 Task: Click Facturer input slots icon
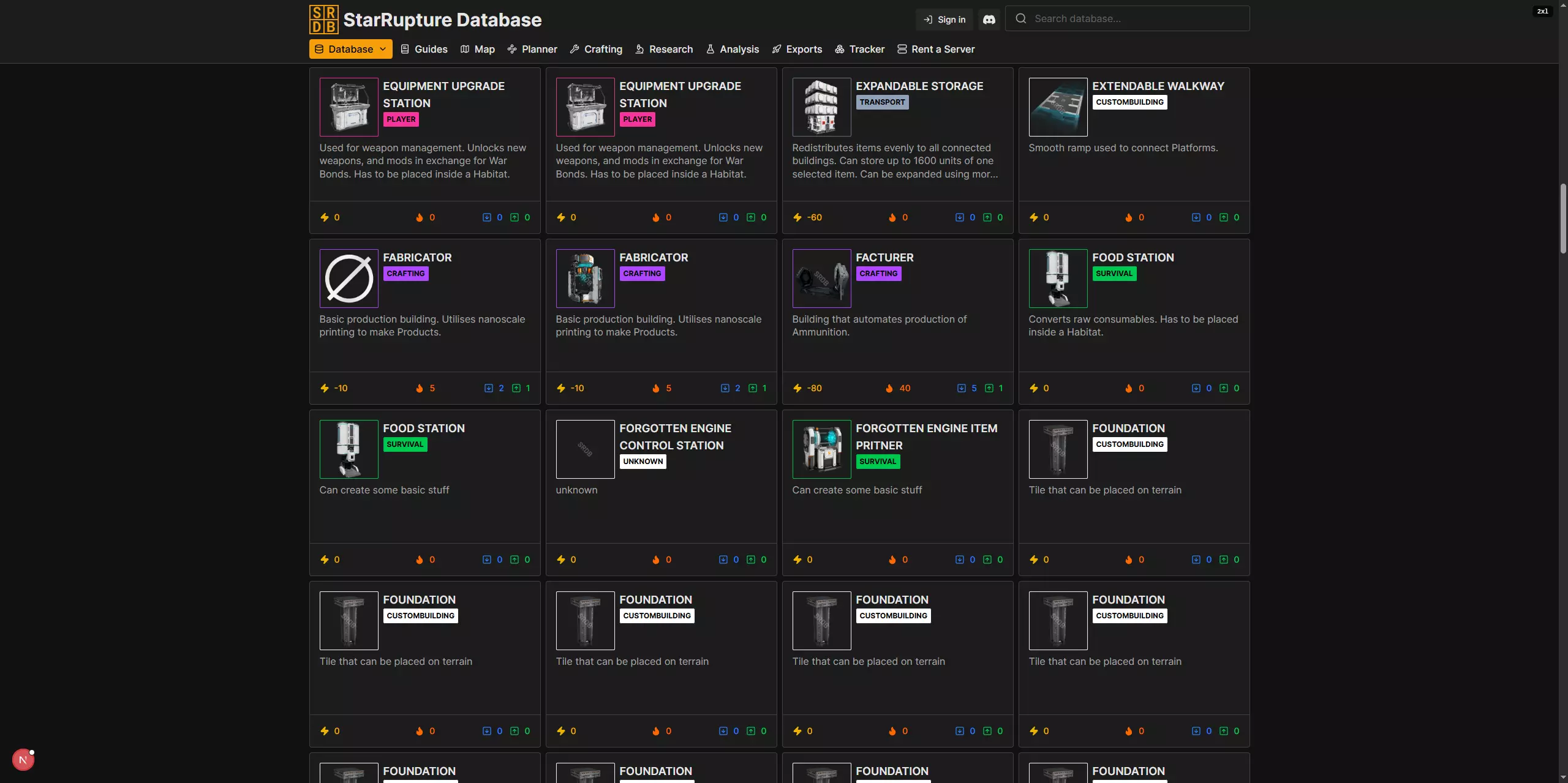961,388
